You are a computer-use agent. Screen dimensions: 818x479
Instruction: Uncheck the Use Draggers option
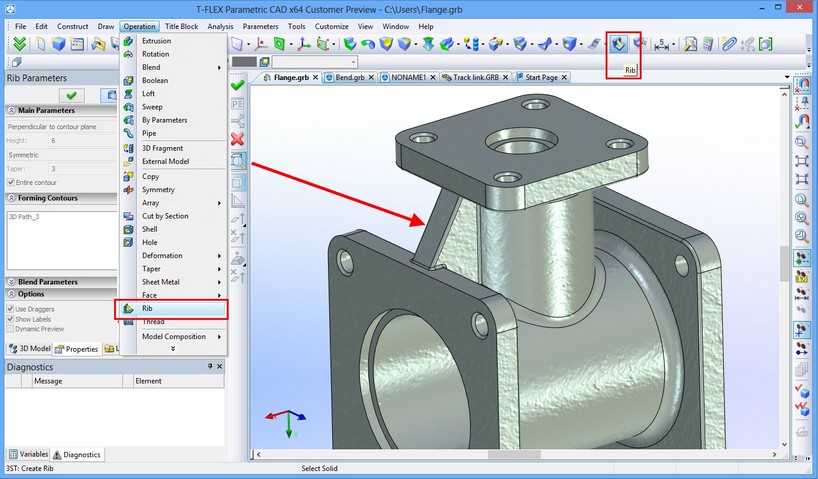pos(11,309)
